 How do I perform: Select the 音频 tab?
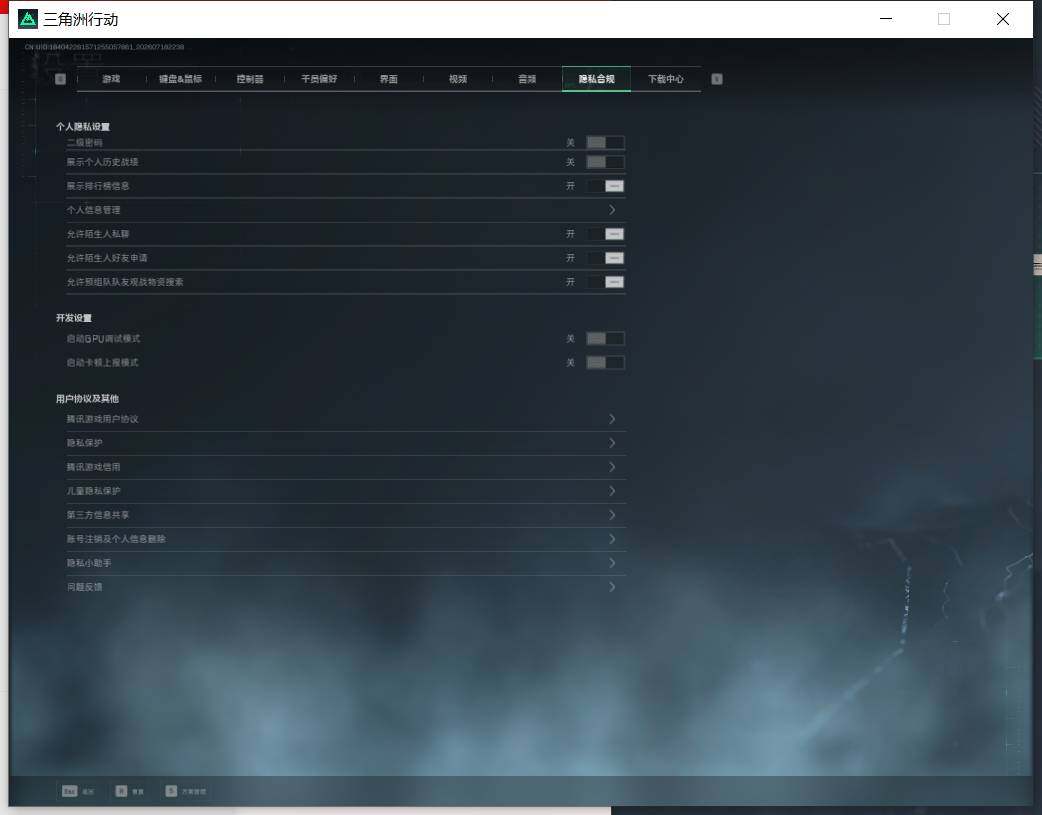click(x=527, y=79)
